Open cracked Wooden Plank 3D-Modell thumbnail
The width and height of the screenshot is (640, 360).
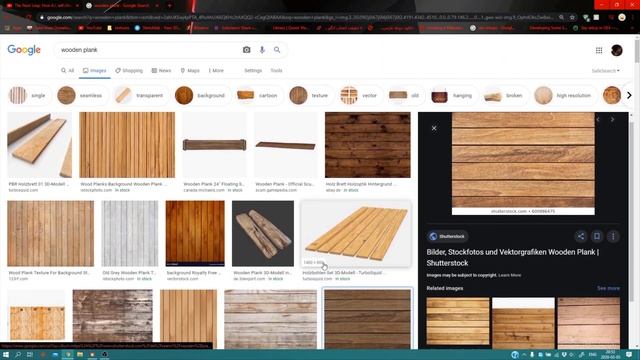[x=263, y=233]
